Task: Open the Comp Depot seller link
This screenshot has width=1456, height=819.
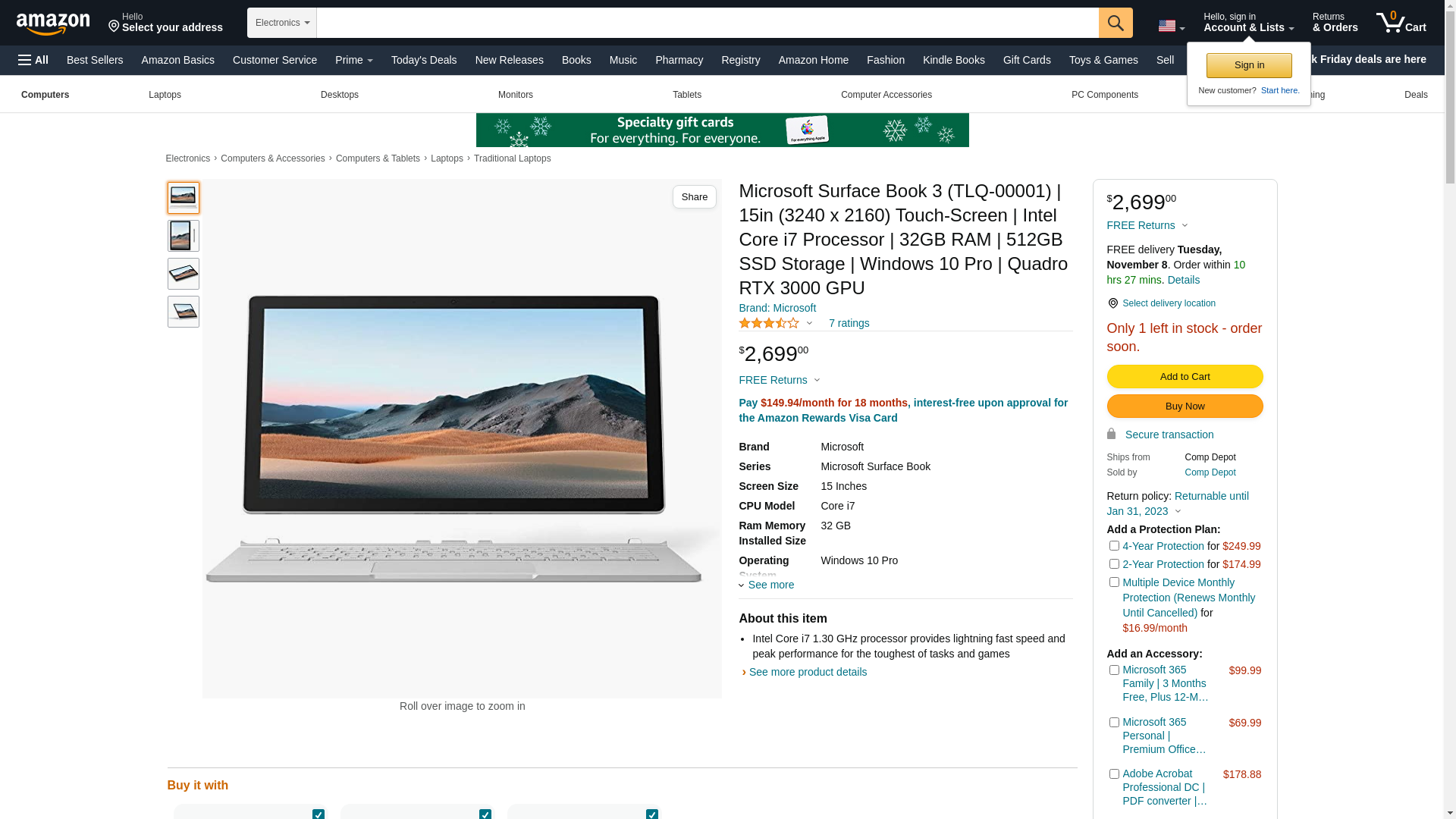Action: pos(1210,472)
